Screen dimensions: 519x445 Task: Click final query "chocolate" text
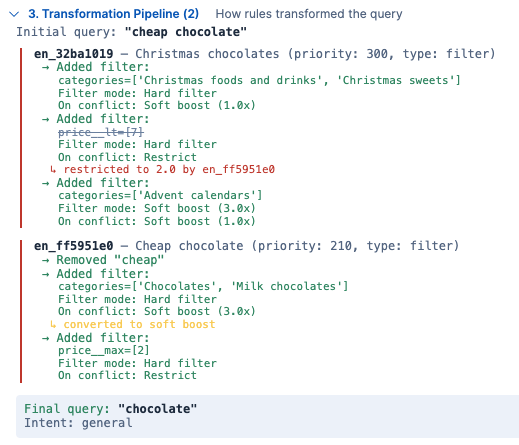(158, 409)
